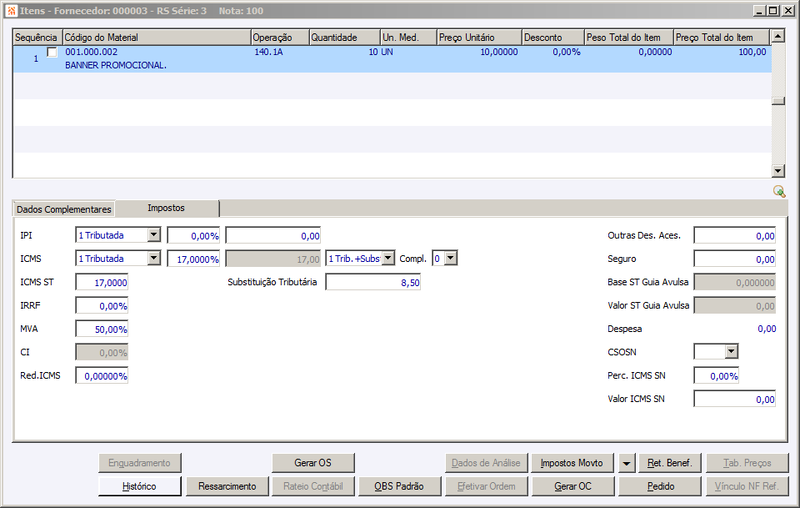Click the 10,00000 unit price cell
The width and height of the screenshot is (800, 508).
point(499,52)
